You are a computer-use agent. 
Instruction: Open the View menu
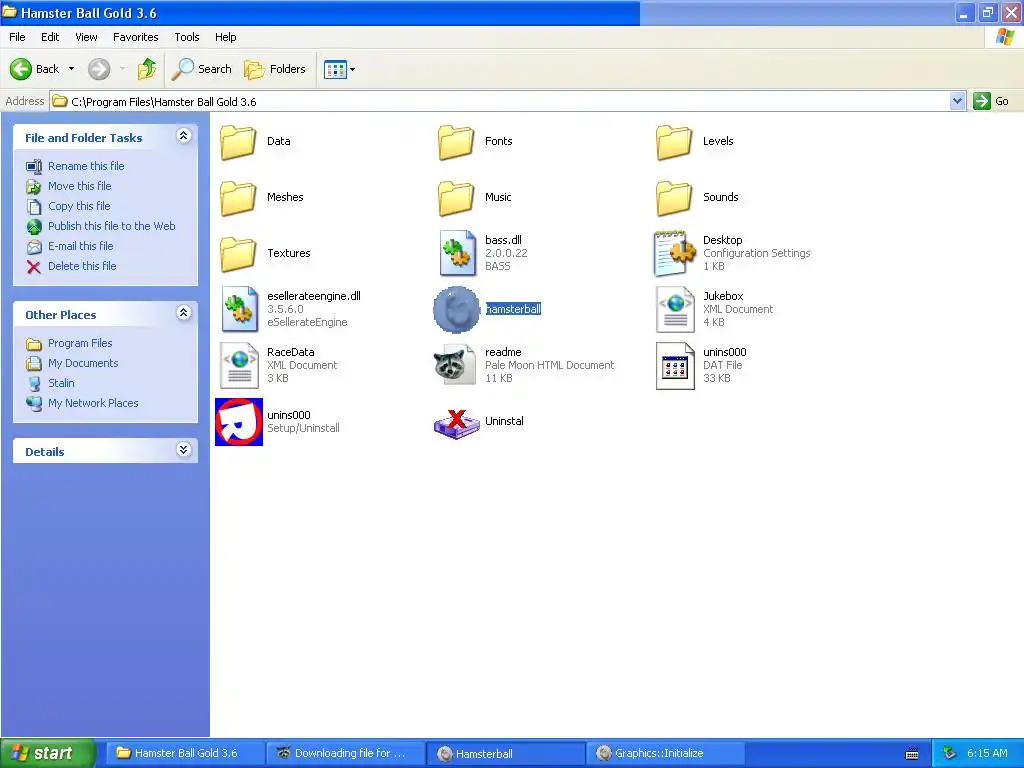tap(86, 37)
